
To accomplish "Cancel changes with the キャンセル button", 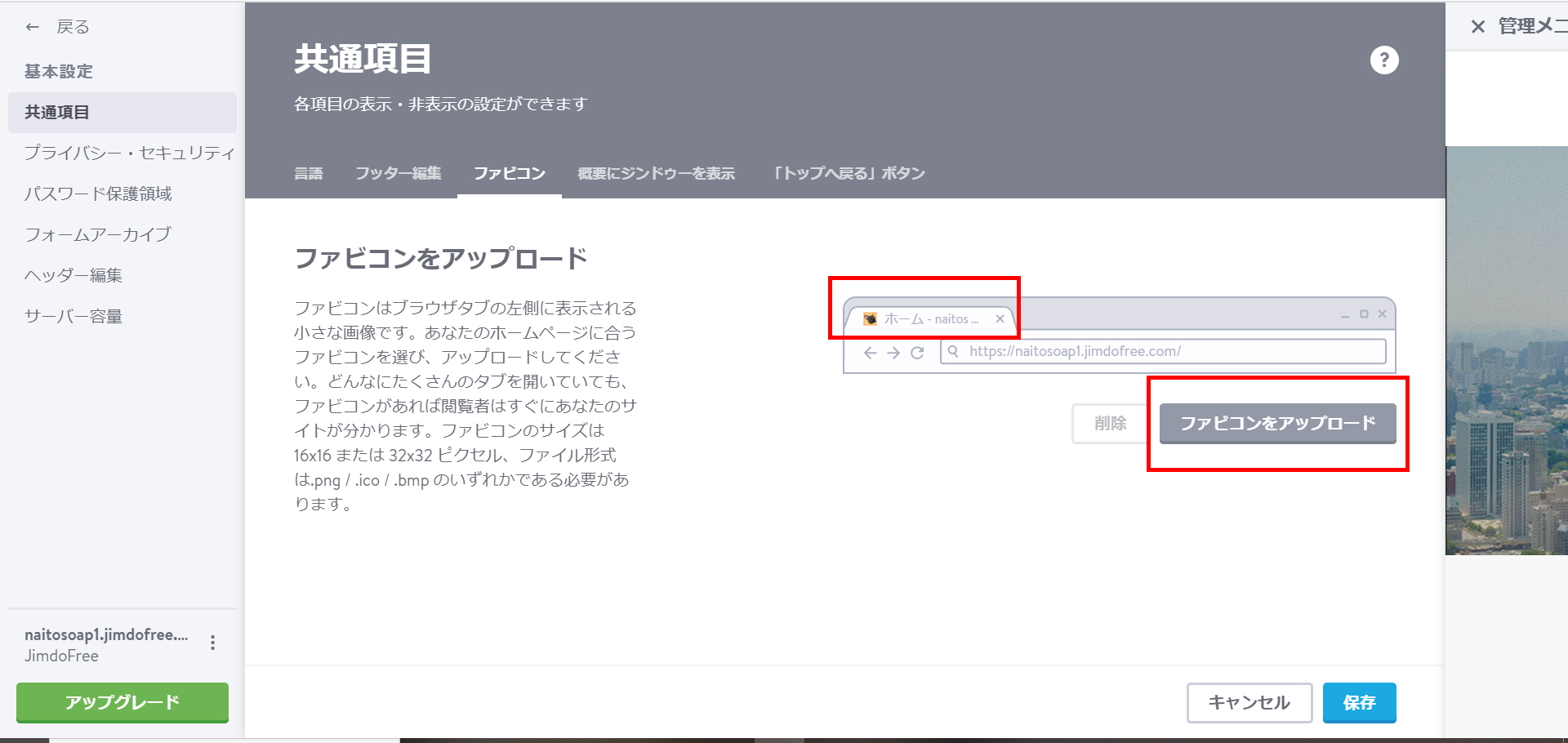I will coord(1248,702).
